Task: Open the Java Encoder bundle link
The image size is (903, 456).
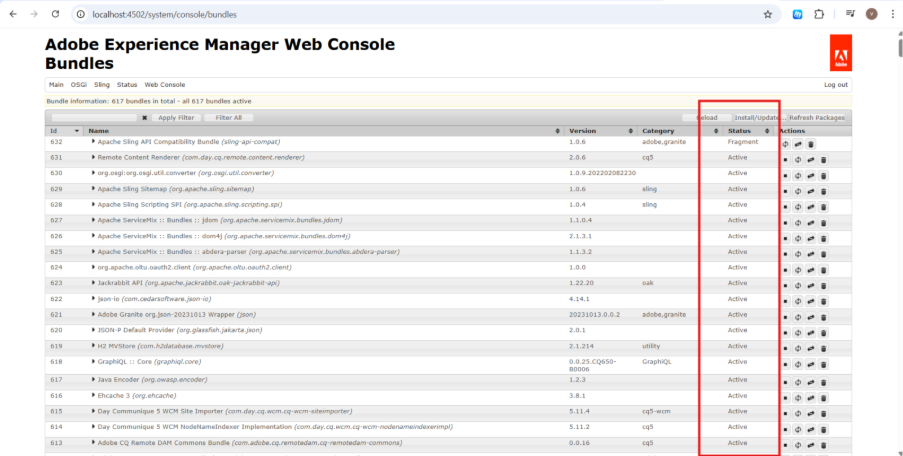Action: click(x=152, y=379)
